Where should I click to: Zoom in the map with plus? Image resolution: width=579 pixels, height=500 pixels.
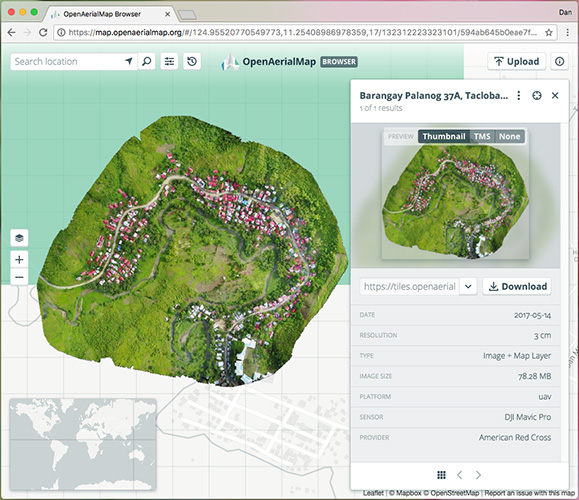pos(19,260)
